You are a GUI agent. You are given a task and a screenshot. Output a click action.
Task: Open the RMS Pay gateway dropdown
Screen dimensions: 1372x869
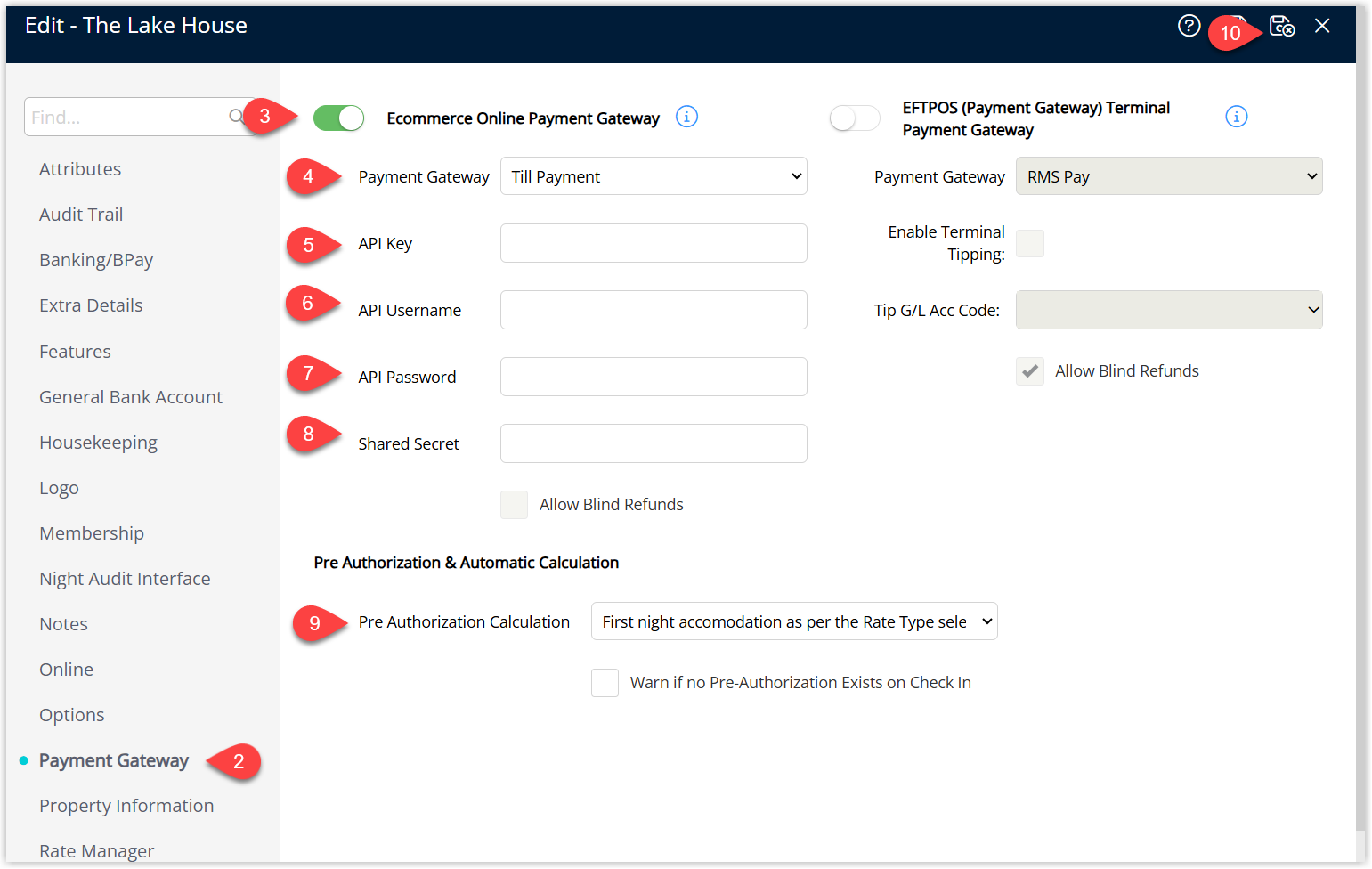click(1169, 176)
